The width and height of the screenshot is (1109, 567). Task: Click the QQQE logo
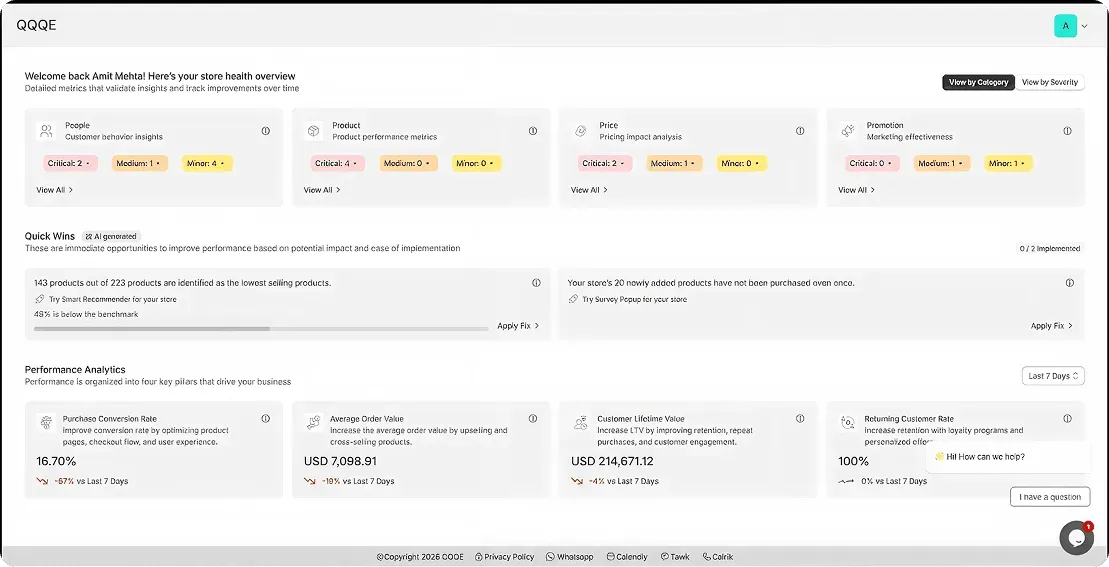36,25
